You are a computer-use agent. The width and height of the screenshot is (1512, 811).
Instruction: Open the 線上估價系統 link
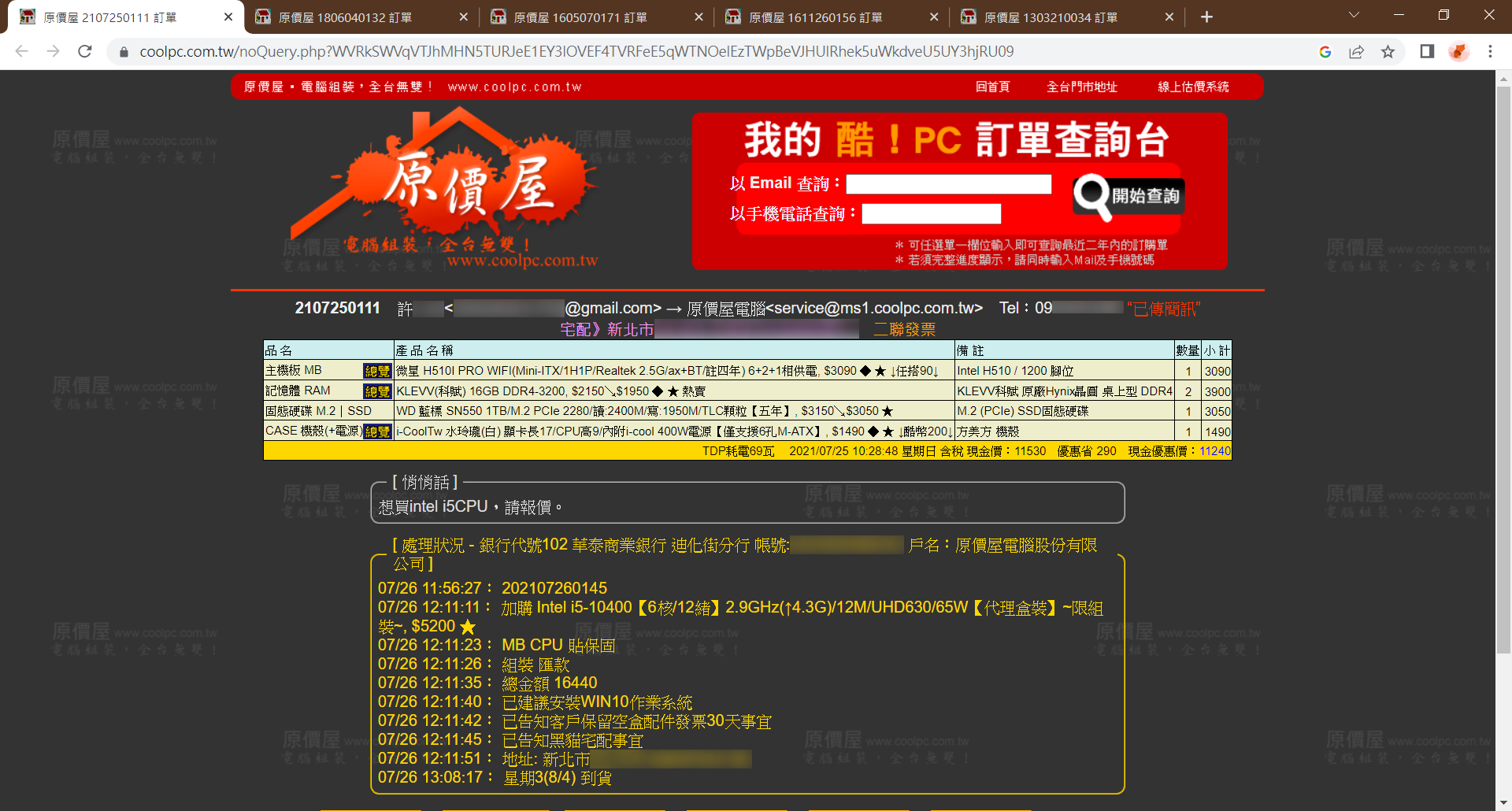[x=1193, y=87]
